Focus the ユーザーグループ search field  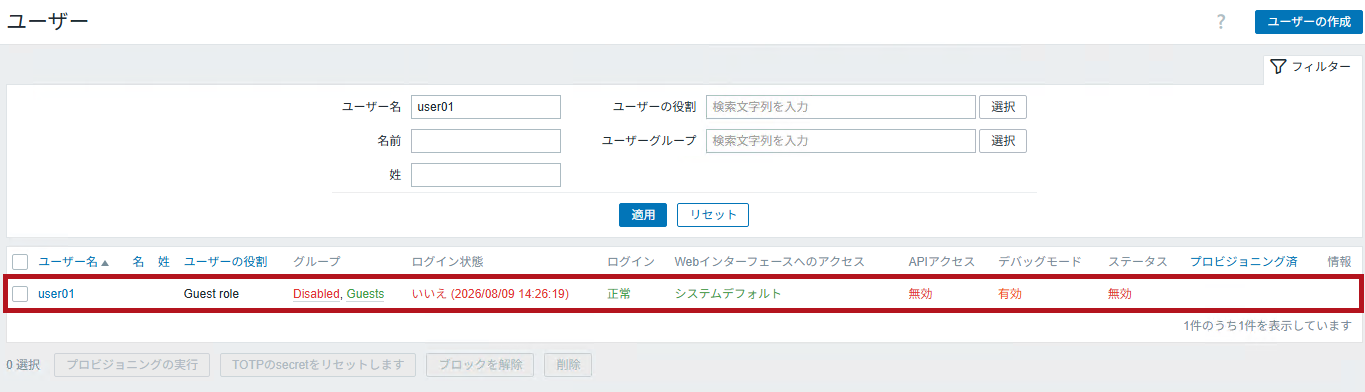[x=841, y=141]
